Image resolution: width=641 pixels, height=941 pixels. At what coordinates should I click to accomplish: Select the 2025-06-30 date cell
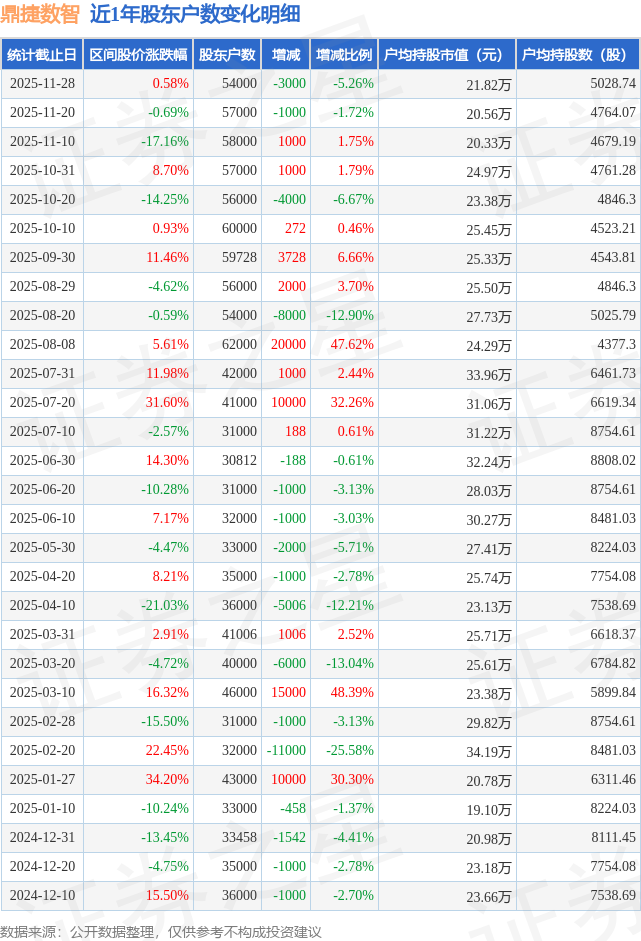pos(42,461)
